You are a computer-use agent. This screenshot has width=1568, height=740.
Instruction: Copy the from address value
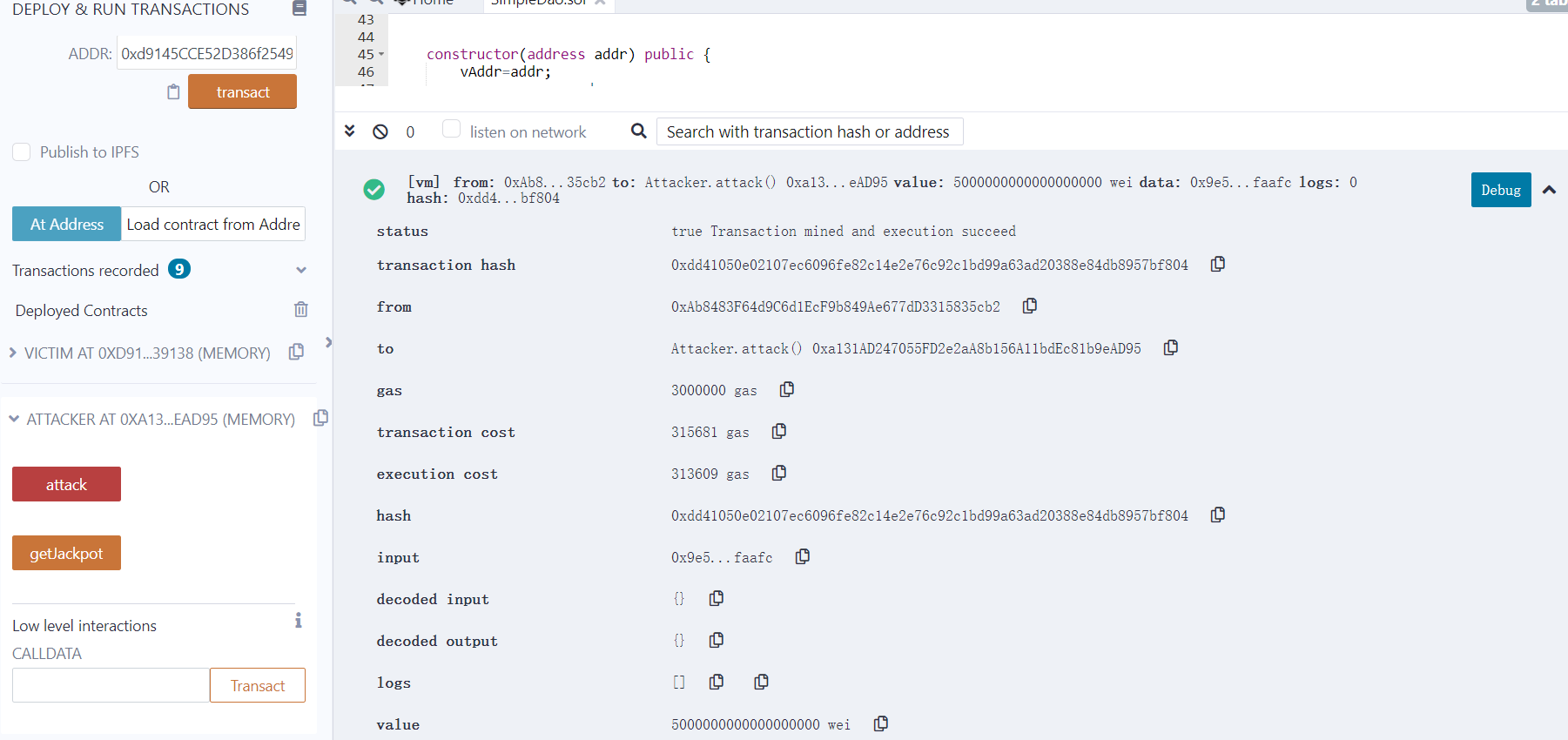(x=1029, y=306)
